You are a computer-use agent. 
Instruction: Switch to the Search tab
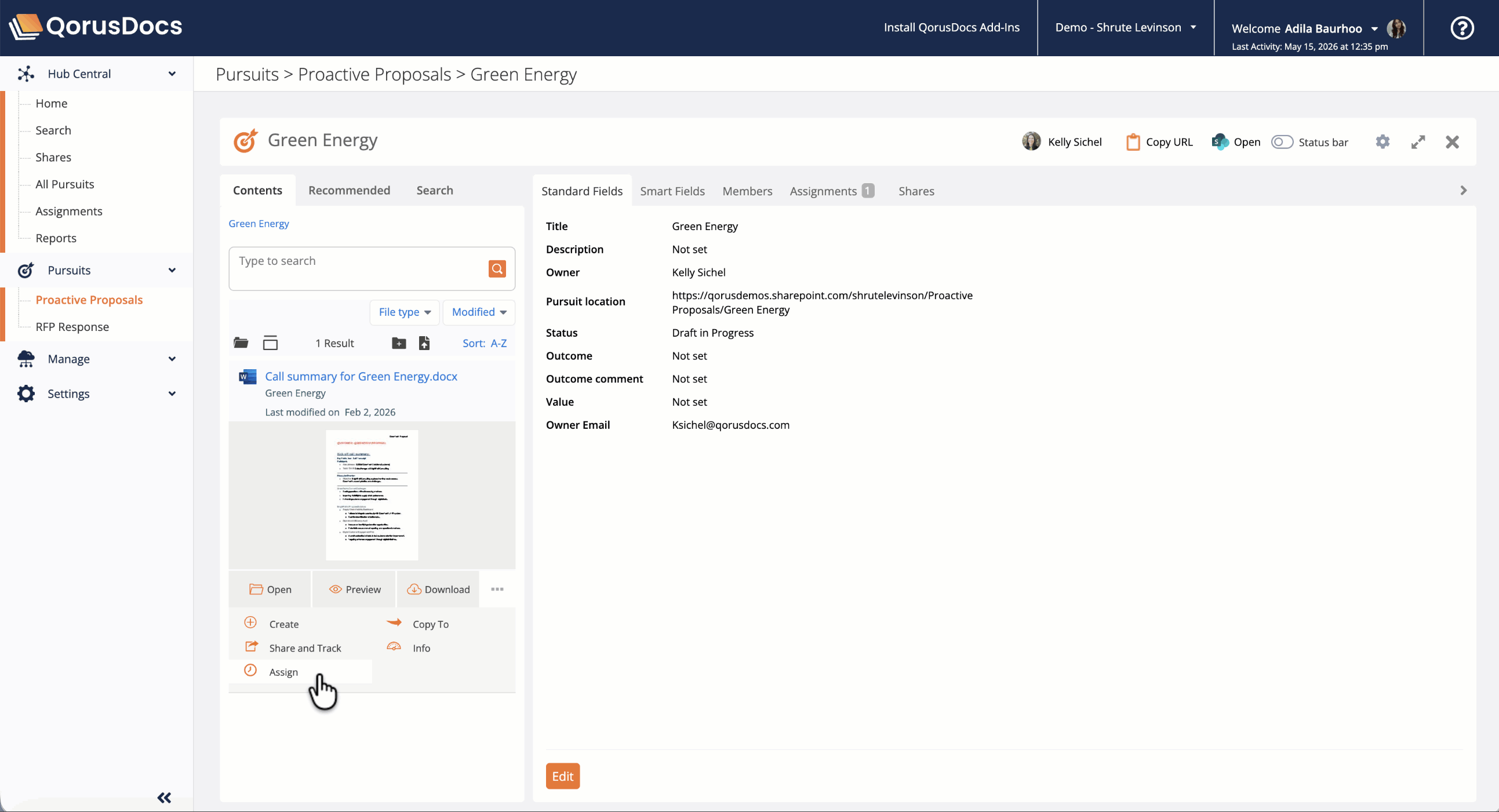click(x=435, y=190)
